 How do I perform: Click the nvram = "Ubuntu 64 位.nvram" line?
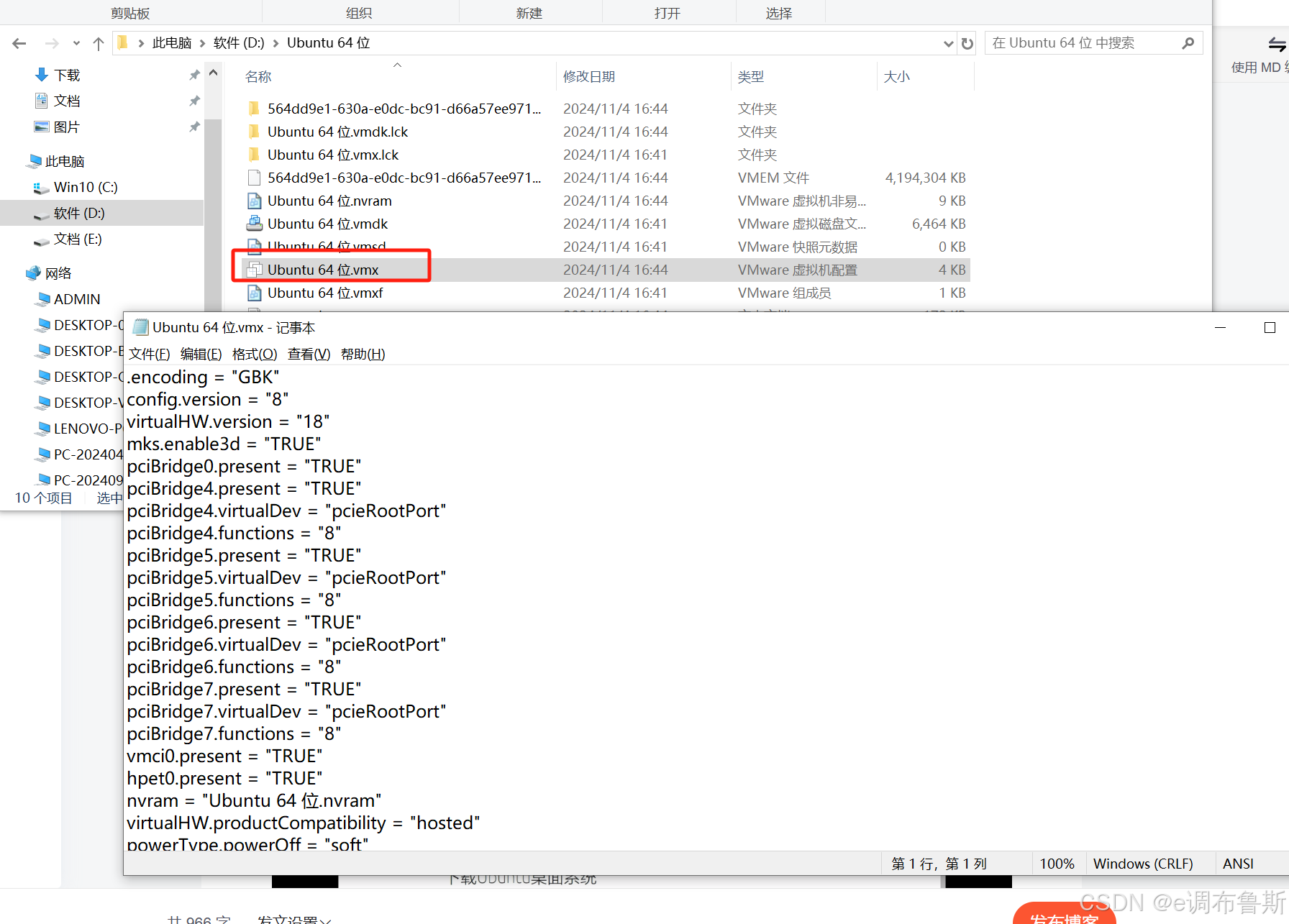[254, 800]
